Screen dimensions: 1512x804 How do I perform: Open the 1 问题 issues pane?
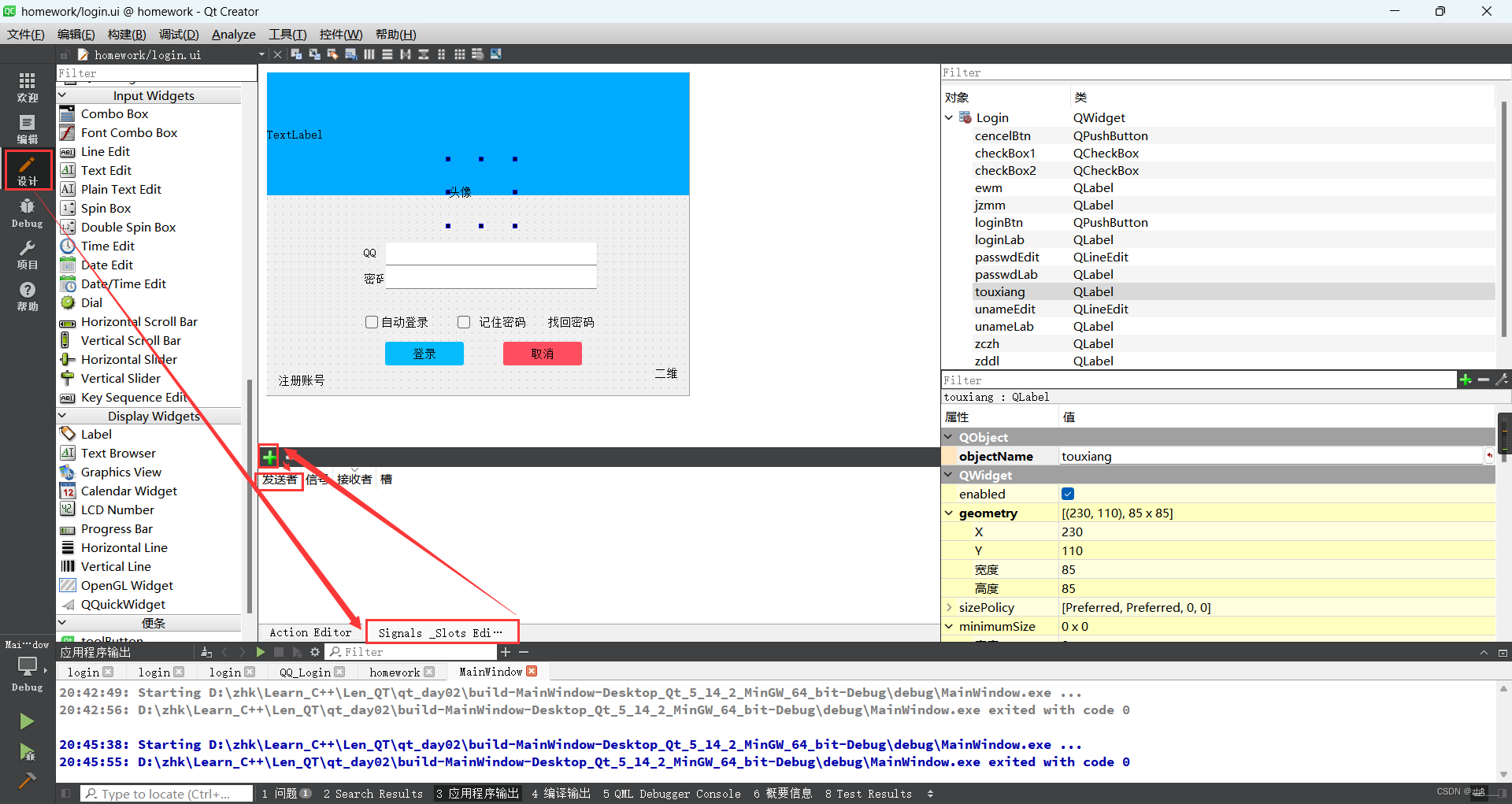point(287,794)
